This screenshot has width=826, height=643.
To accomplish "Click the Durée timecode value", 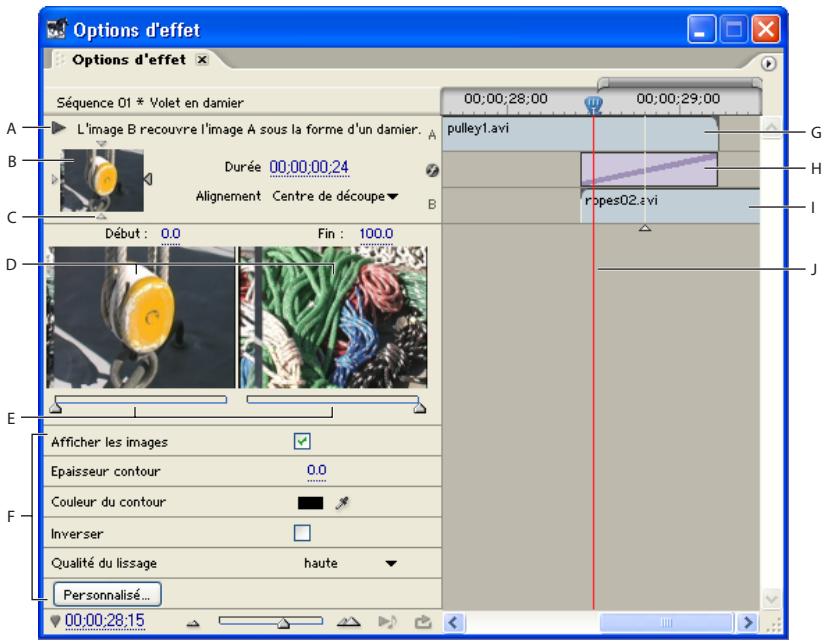I will [300, 168].
